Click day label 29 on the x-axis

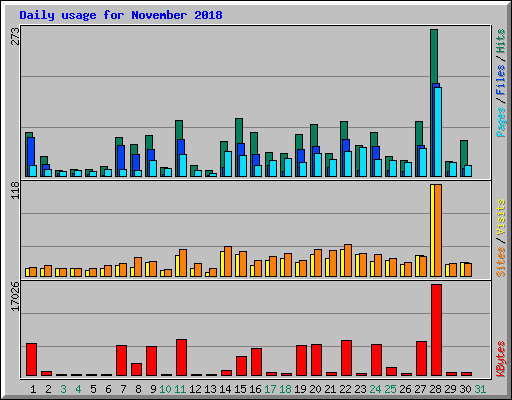pos(450,389)
